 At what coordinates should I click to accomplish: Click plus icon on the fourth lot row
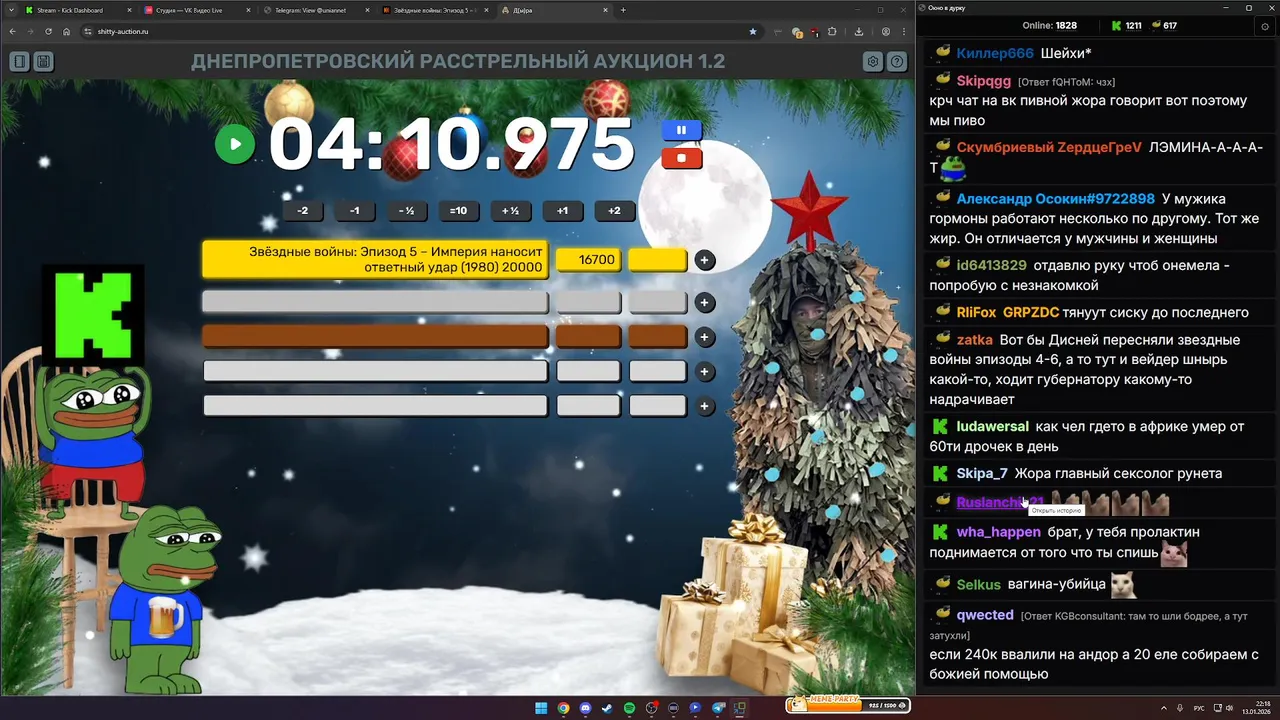pos(704,372)
